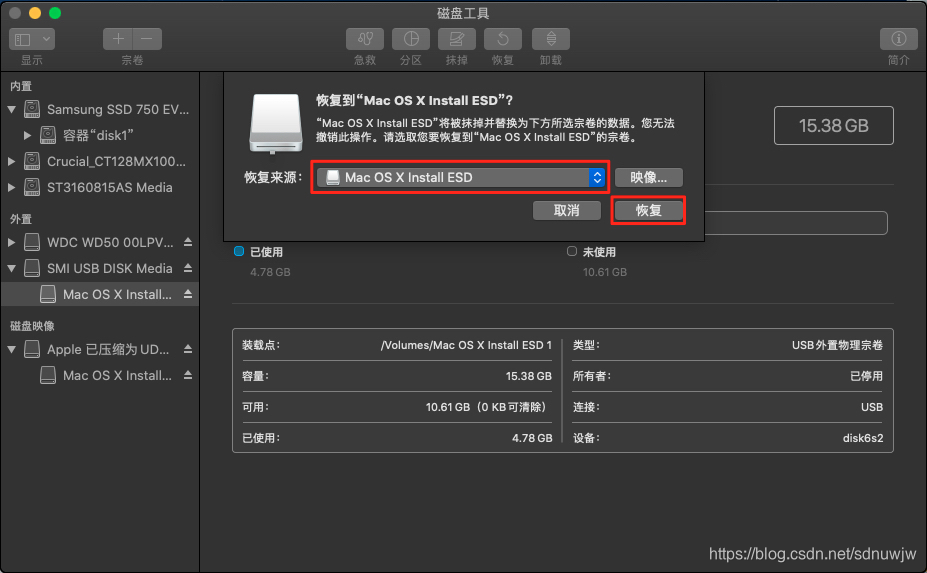The image size is (927, 573).
Task: Click the sidebar view (显示) icon
Action: (23, 40)
